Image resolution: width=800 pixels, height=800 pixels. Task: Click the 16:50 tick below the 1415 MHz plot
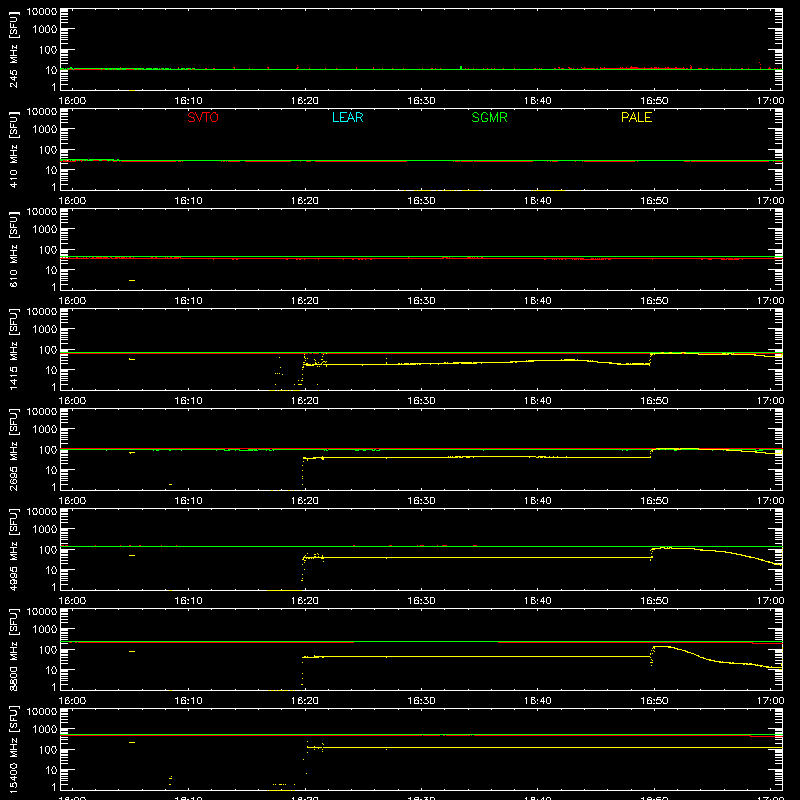pos(654,401)
